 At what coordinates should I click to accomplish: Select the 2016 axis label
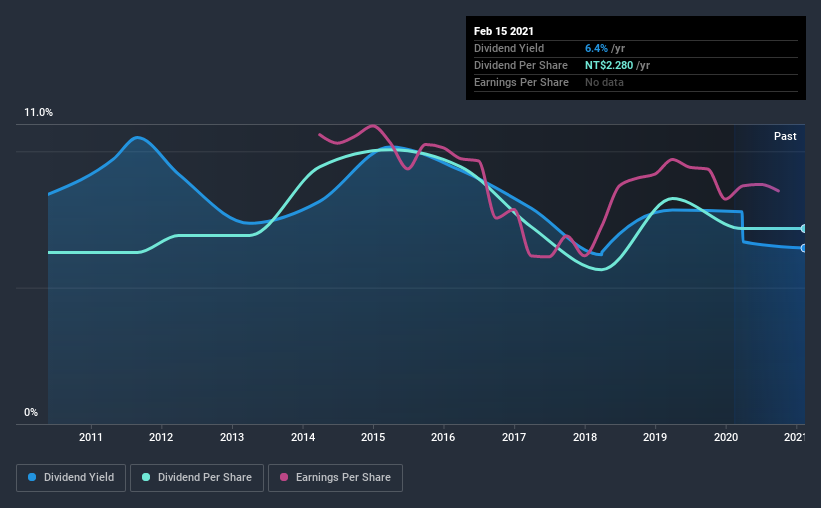[x=443, y=437]
